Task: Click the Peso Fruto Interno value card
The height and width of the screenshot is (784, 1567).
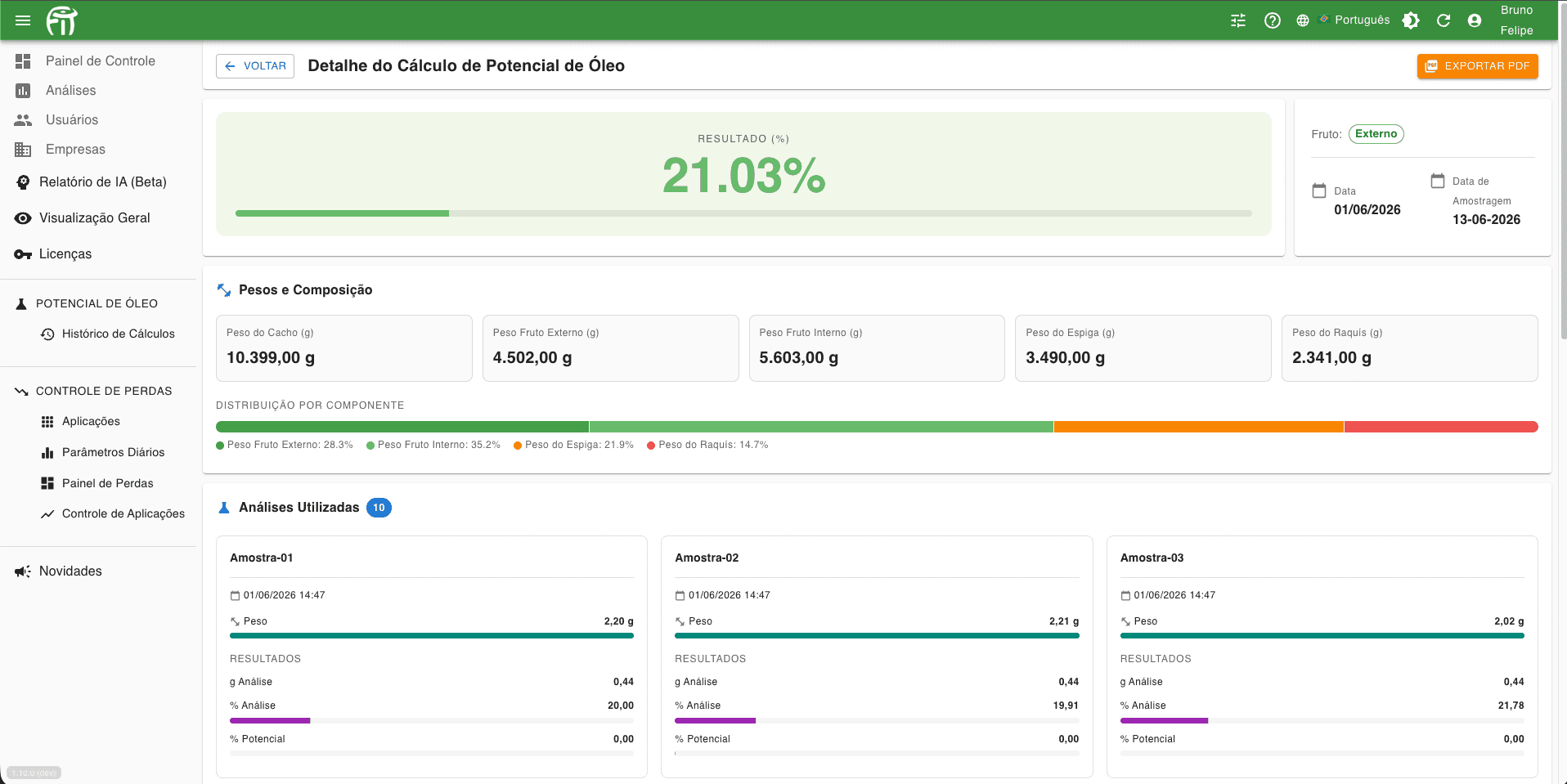Action: coord(877,348)
